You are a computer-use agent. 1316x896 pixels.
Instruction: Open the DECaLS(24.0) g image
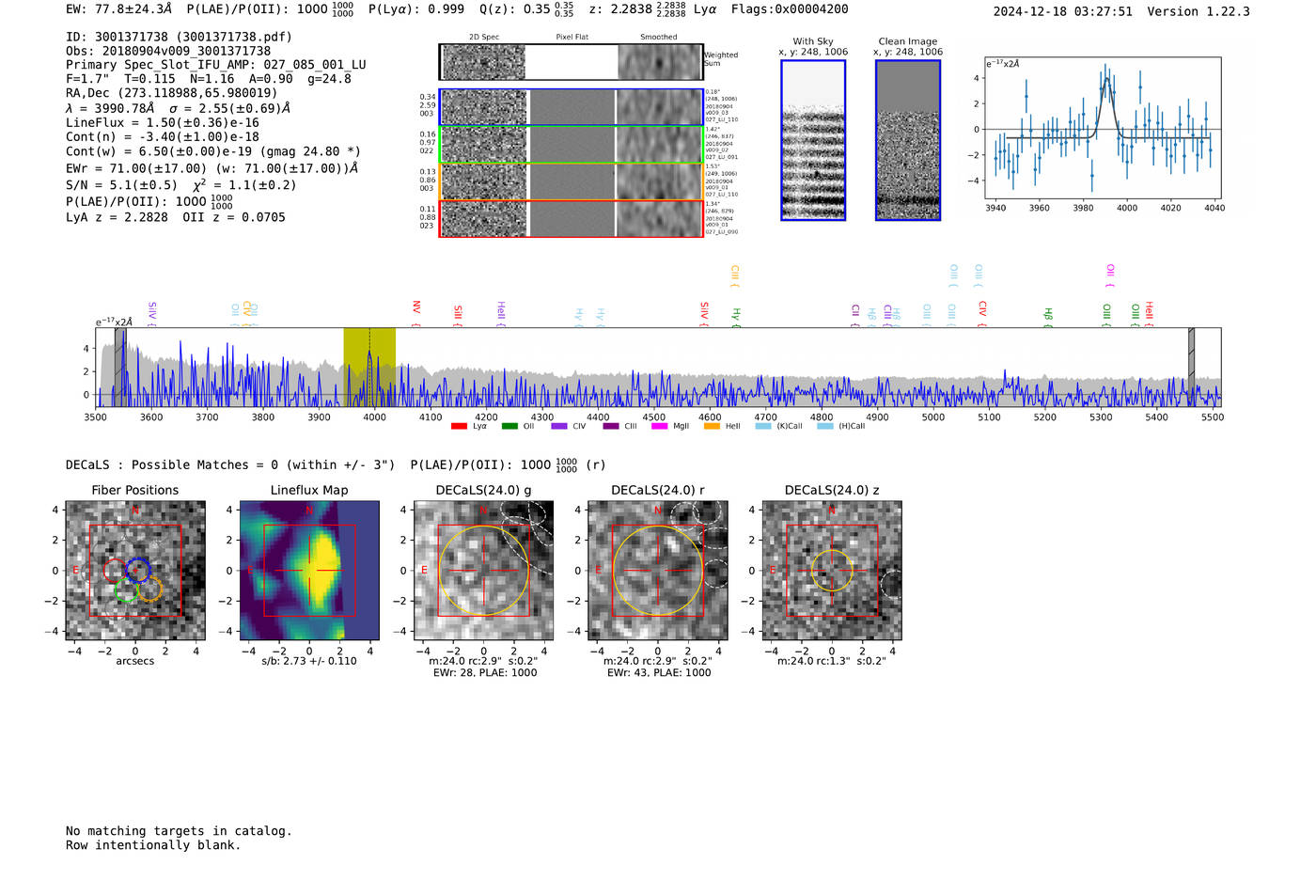click(484, 571)
